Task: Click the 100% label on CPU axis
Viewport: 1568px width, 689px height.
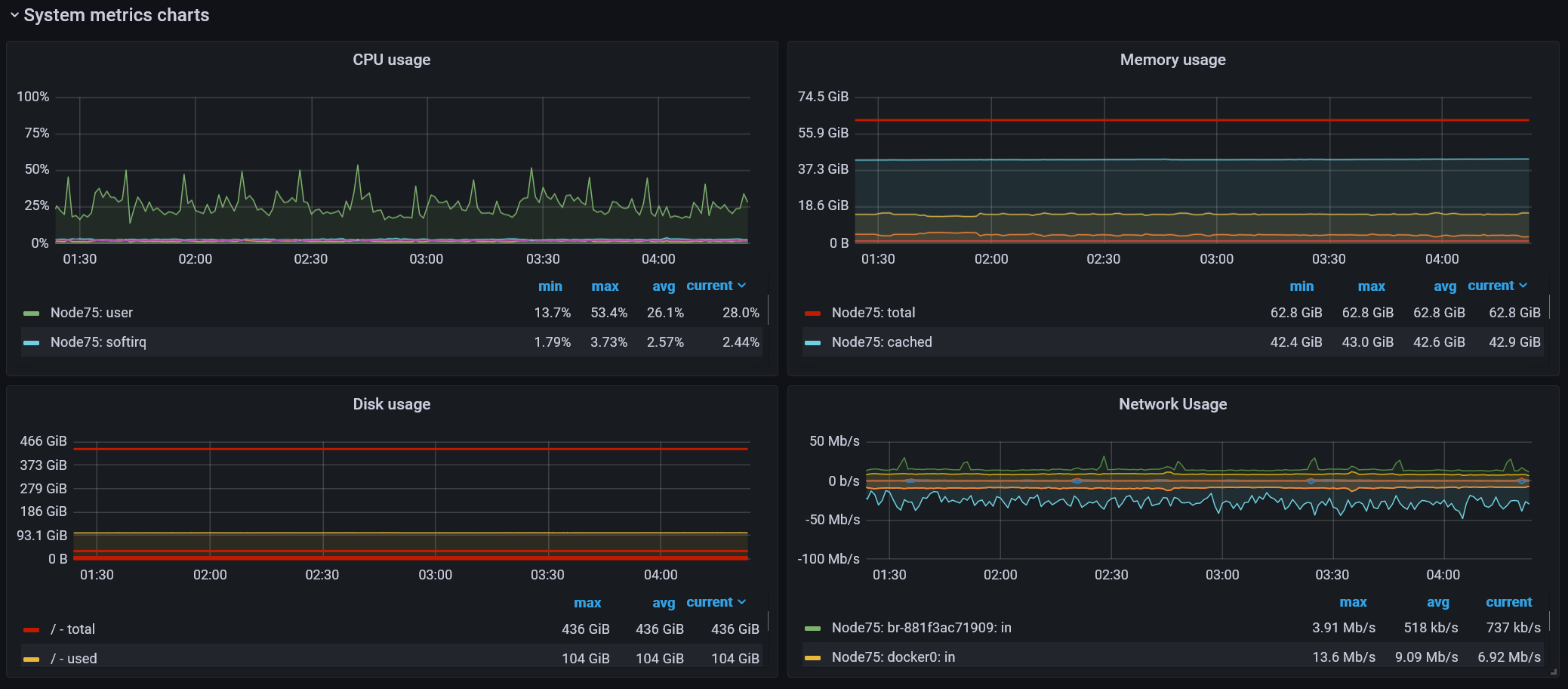Action: (33, 97)
